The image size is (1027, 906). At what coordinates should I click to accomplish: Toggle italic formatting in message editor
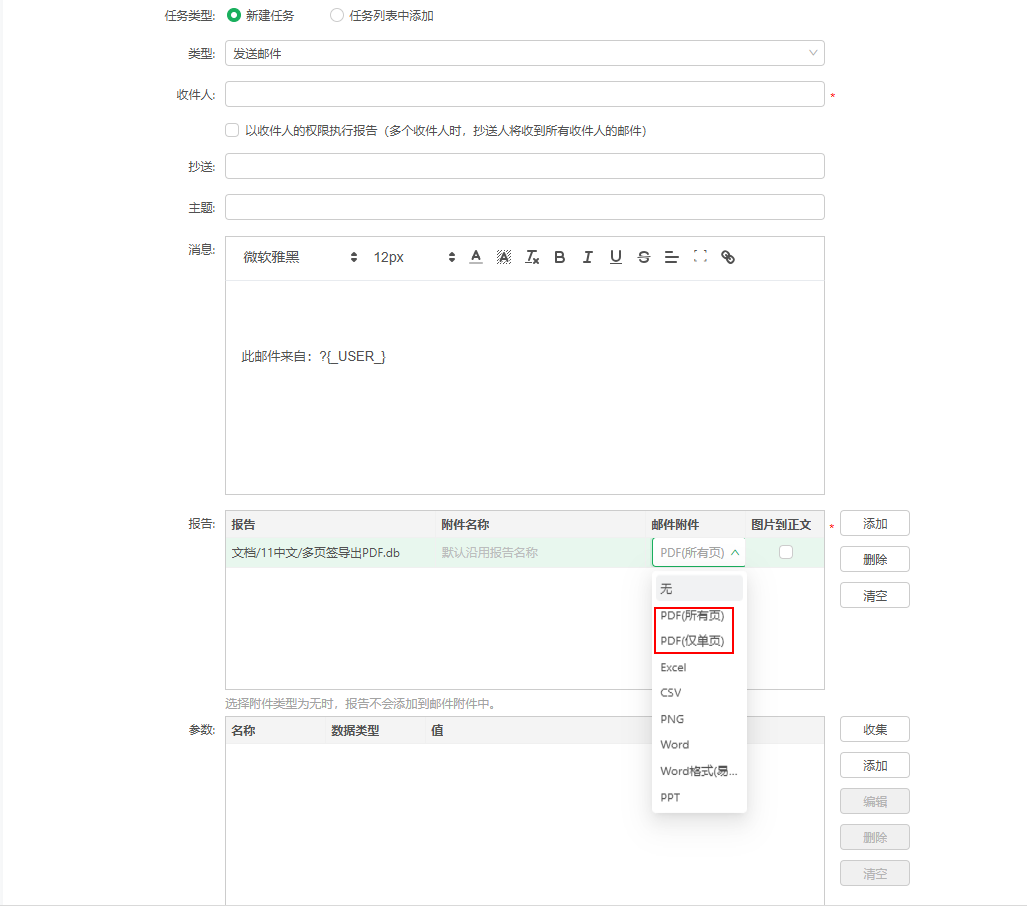588,257
